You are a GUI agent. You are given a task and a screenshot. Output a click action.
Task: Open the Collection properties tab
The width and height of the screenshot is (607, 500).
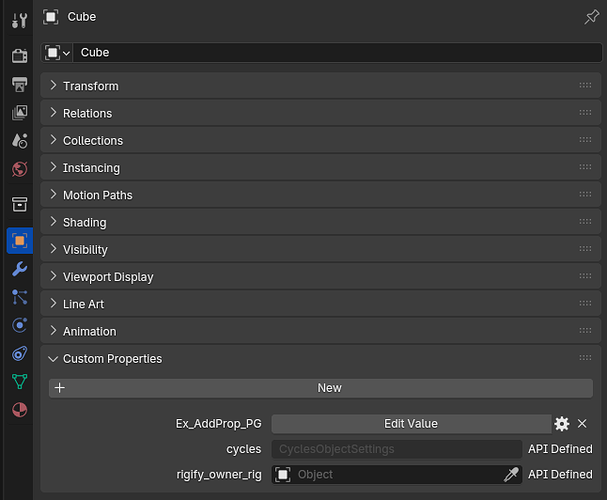pos(19,204)
